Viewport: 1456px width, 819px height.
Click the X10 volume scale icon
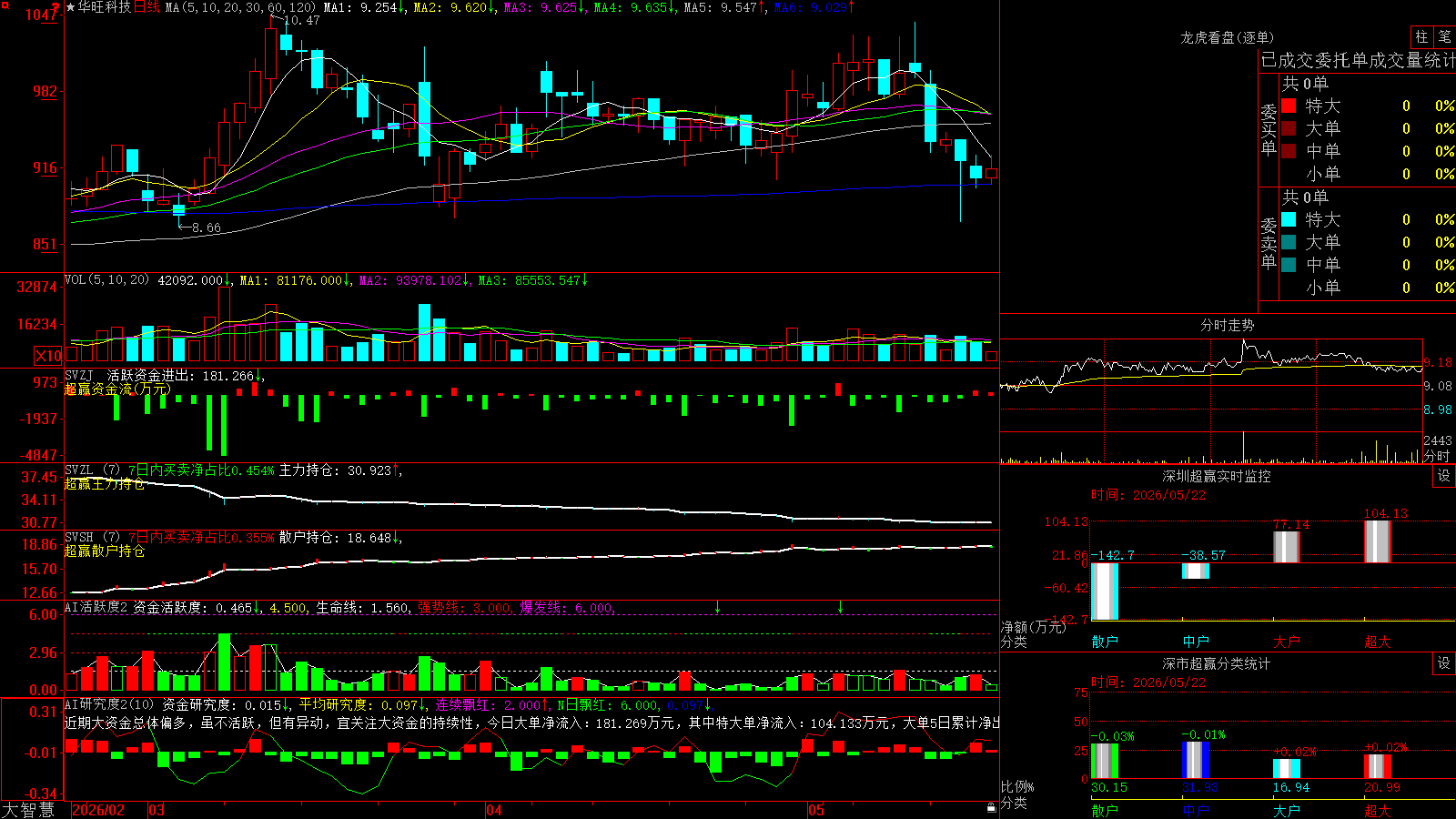pos(48,356)
